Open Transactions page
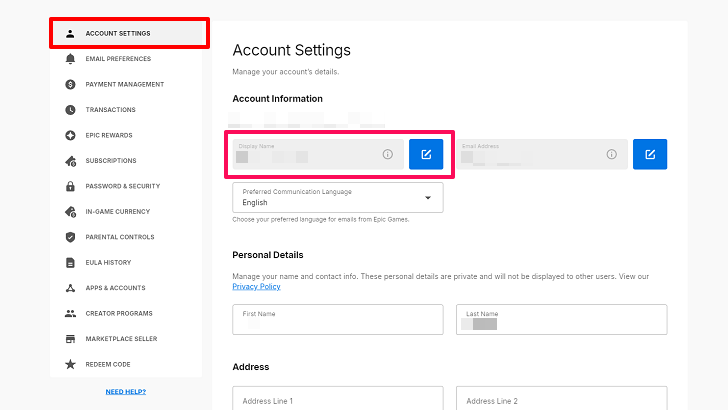 point(126,110)
